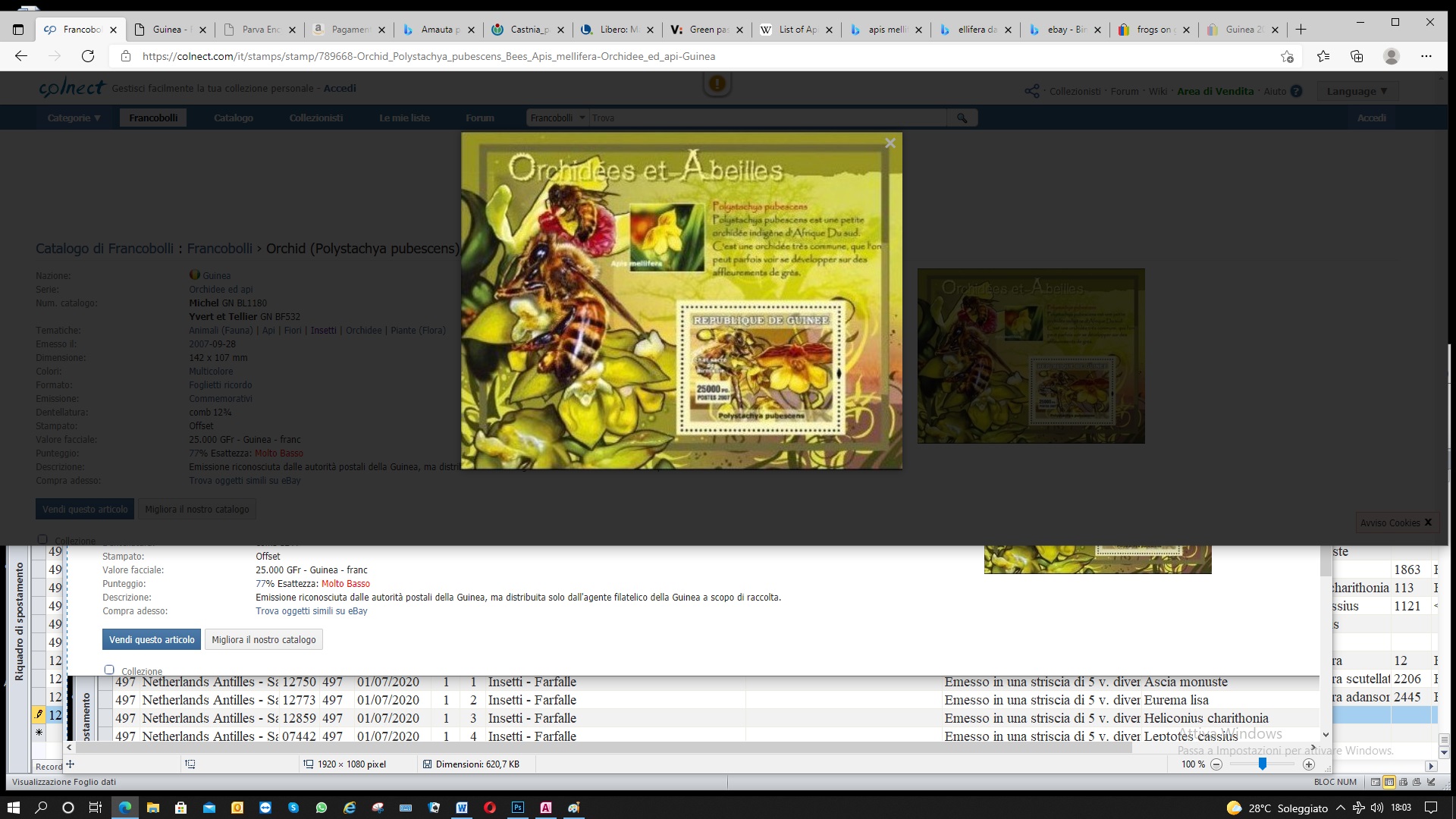Open Photoshop from the taskbar

pyautogui.click(x=518, y=808)
